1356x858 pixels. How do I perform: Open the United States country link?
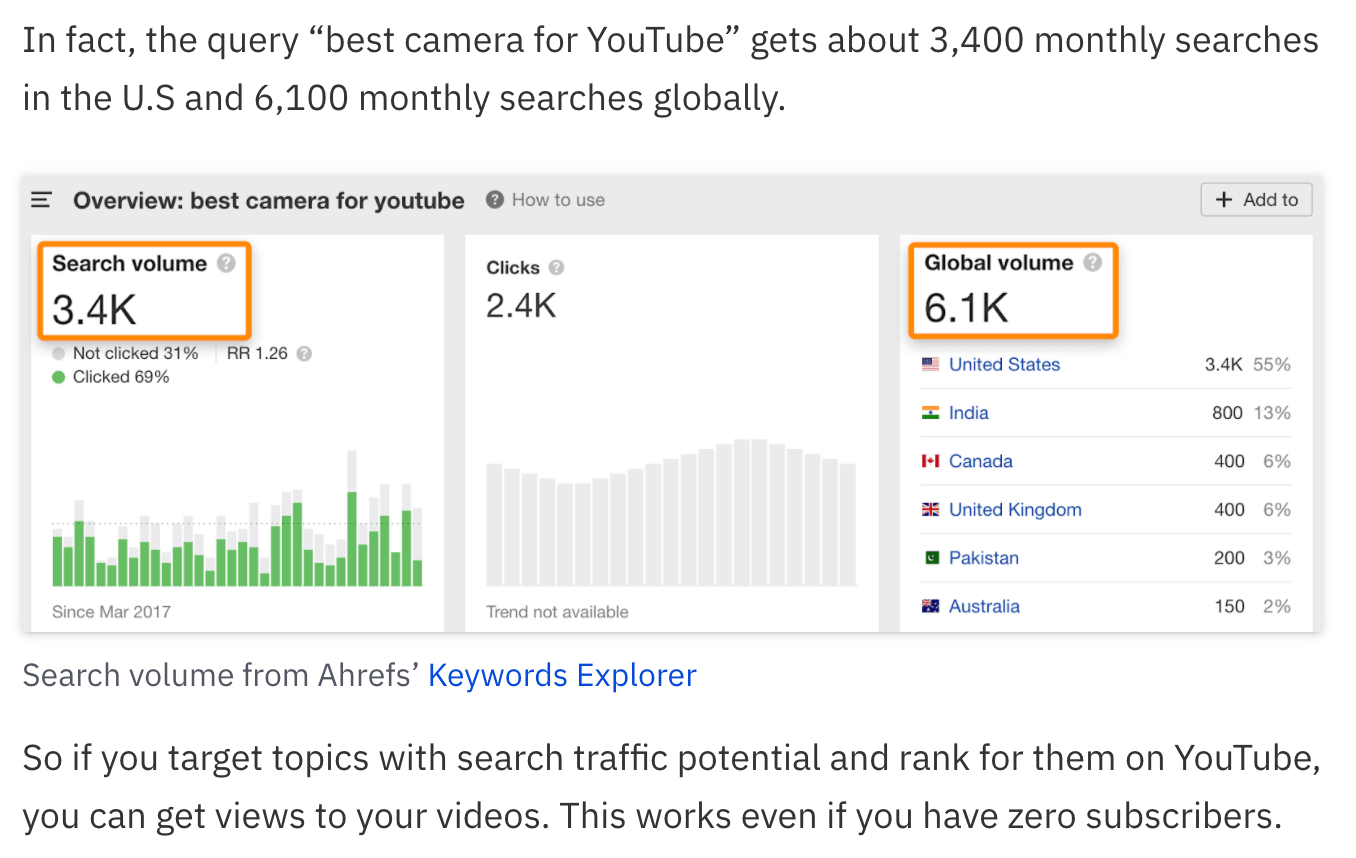(1004, 365)
